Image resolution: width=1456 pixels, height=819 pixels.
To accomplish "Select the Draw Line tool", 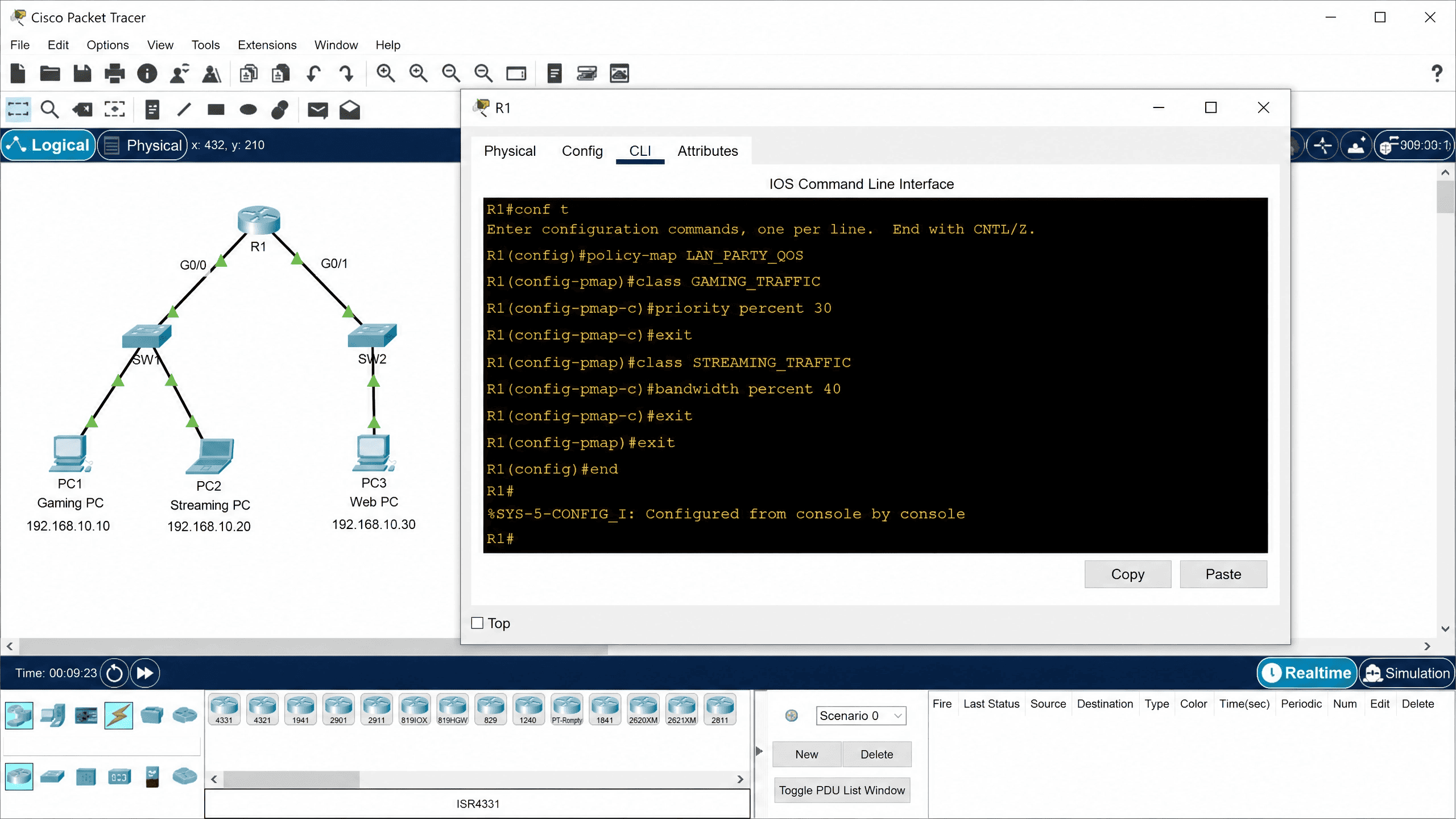I will pyautogui.click(x=184, y=110).
